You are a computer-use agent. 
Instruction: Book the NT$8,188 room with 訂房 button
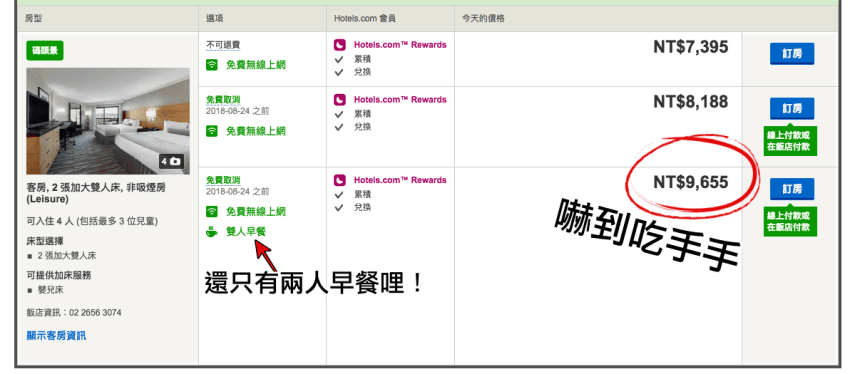pos(792,108)
